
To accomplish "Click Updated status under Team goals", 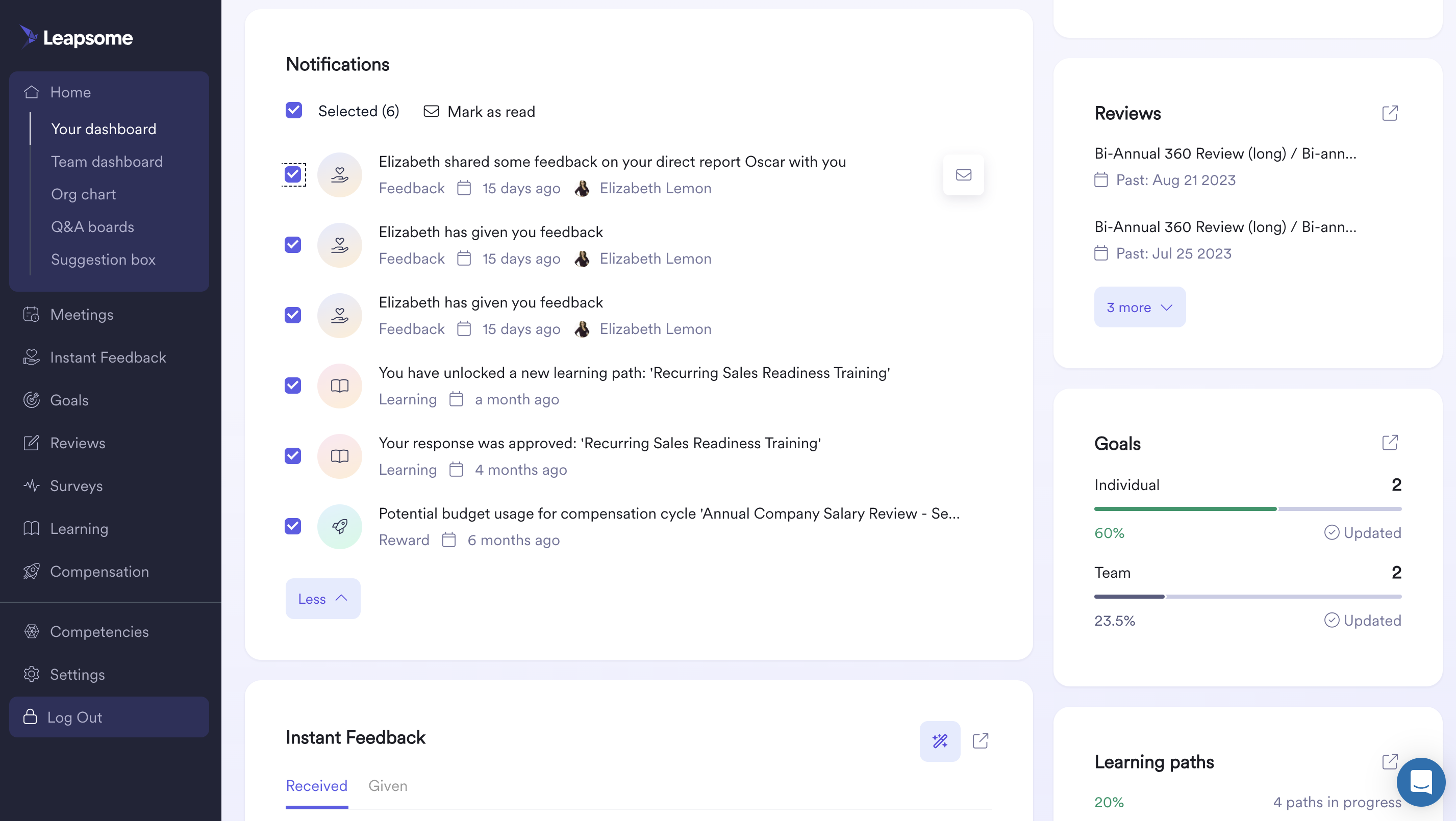I will click(1363, 620).
